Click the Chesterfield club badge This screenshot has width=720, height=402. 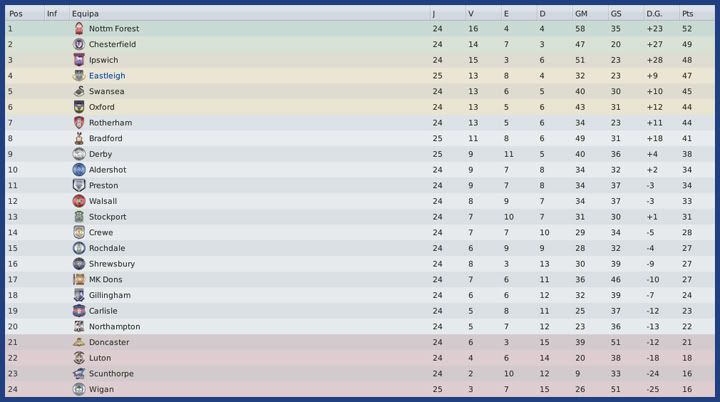click(79, 45)
